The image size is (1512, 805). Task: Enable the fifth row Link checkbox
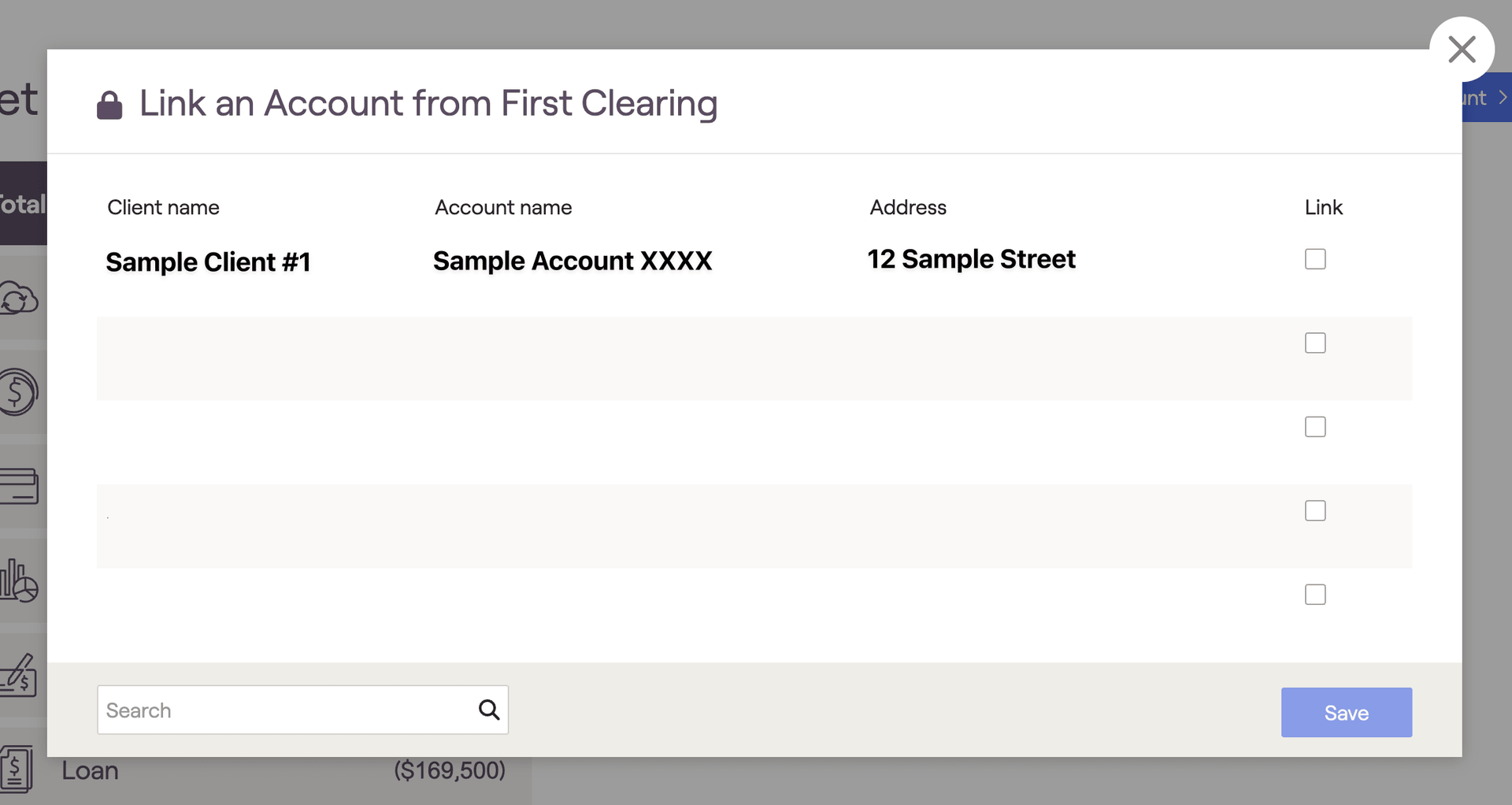[x=1315, y=595]
